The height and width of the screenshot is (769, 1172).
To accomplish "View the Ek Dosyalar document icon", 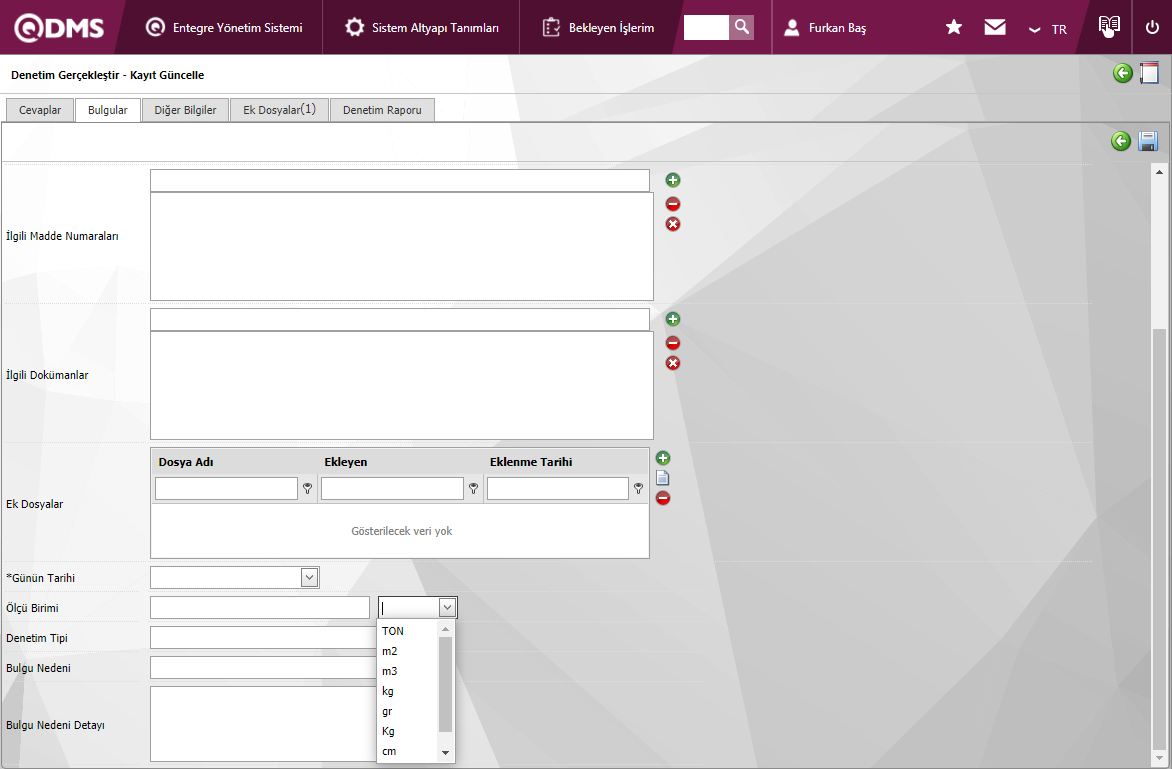I will [663, 478].
